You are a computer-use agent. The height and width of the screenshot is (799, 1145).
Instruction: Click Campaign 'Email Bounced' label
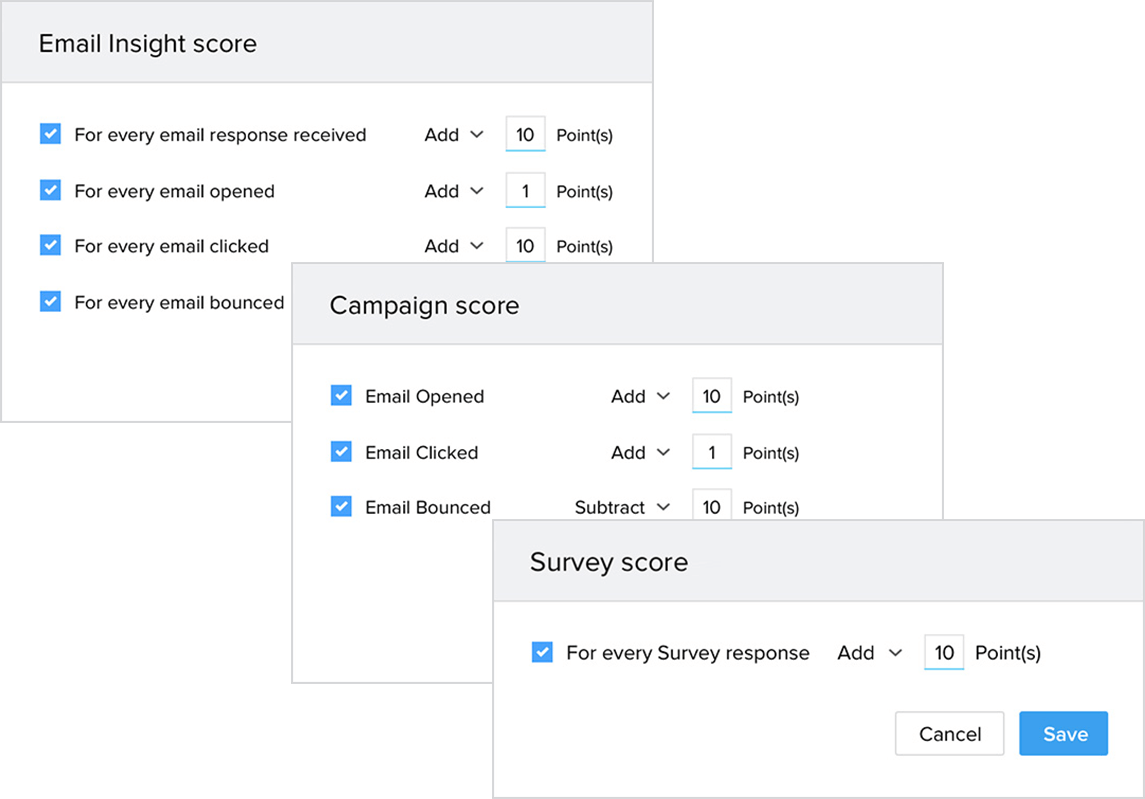(428, 508)
